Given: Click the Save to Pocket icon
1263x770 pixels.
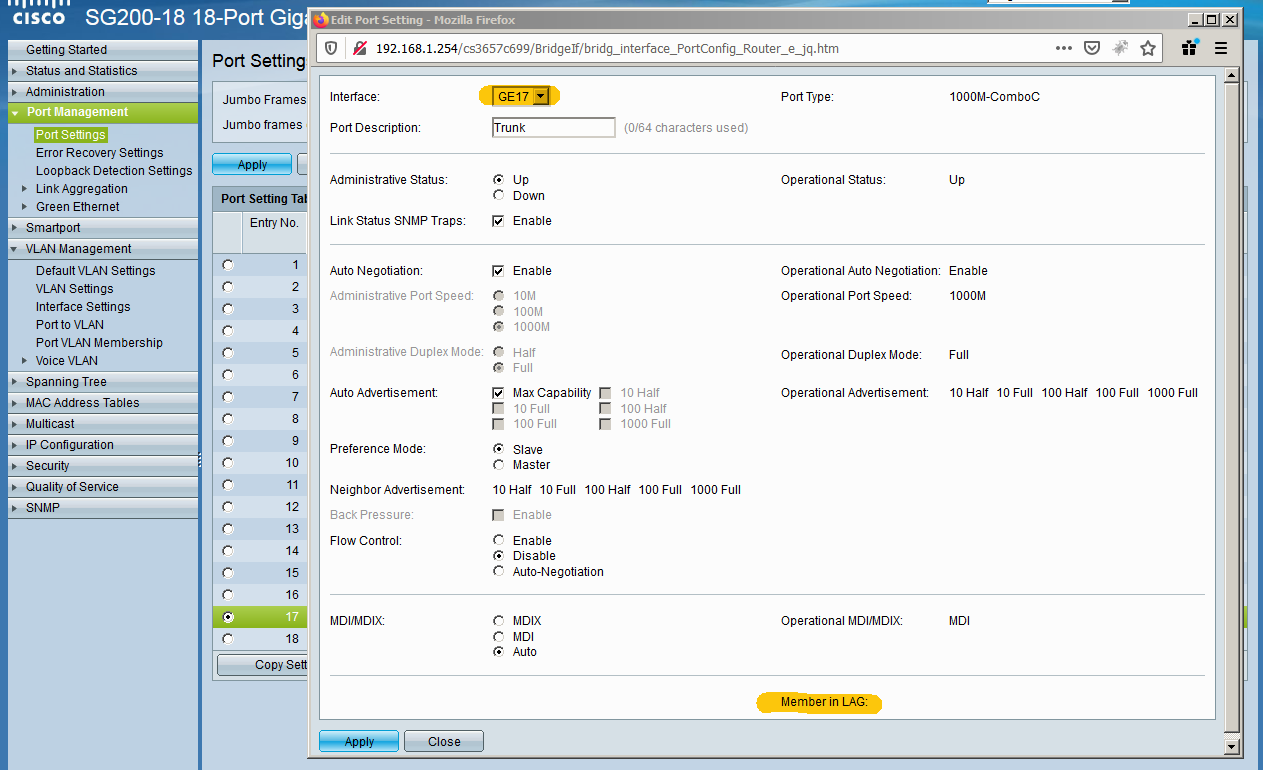Looking at the screenshot, I should coord(1092,48).
